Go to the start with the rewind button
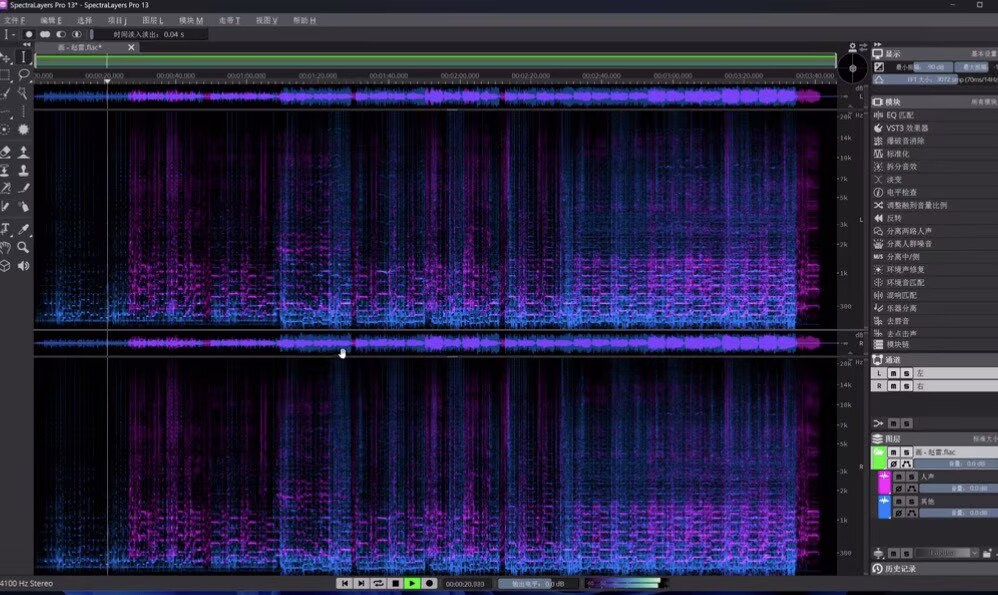Viewport: 998px width, 595px height. 344,583
